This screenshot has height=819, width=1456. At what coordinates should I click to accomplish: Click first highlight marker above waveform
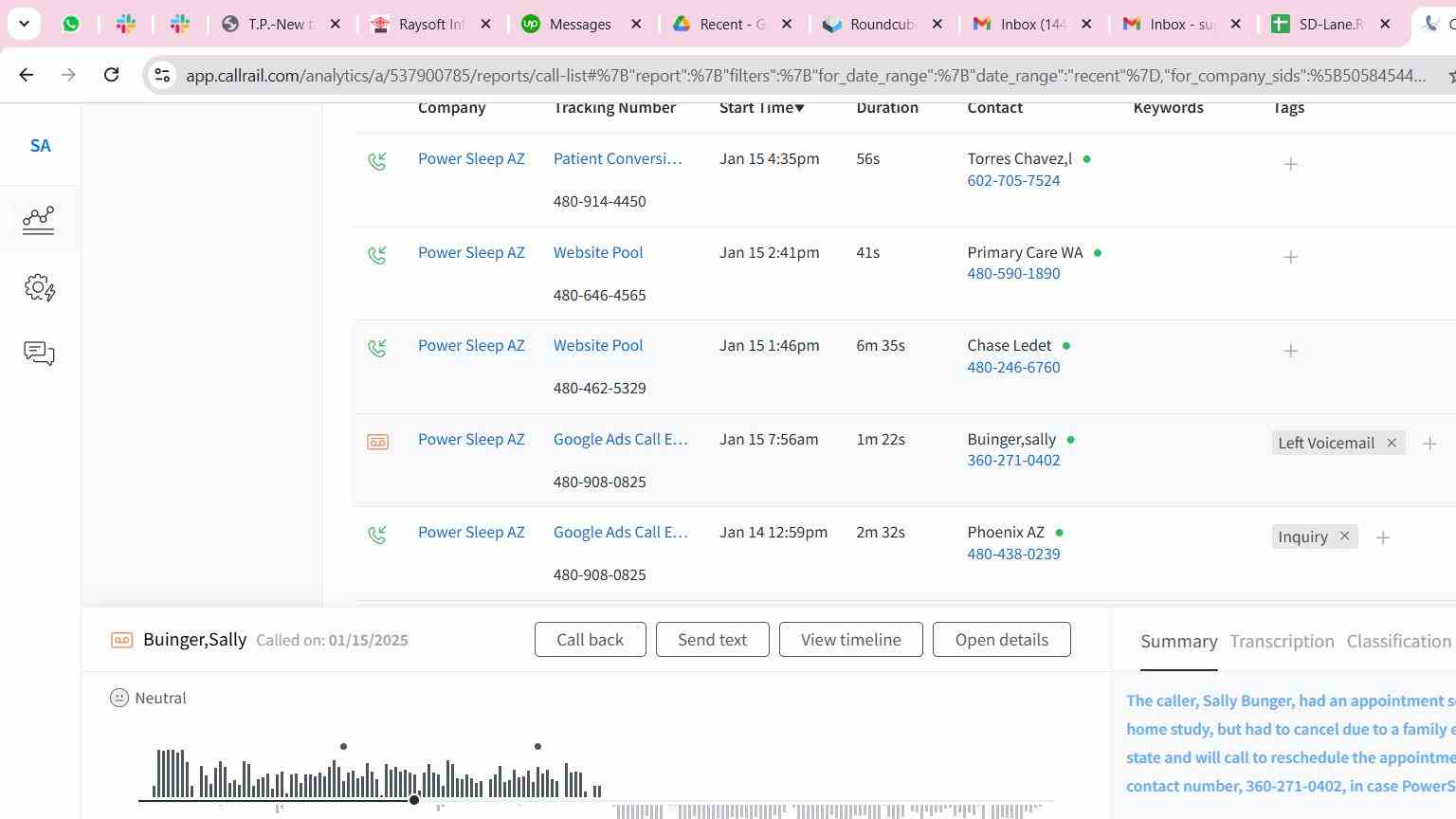pos(343,747)
